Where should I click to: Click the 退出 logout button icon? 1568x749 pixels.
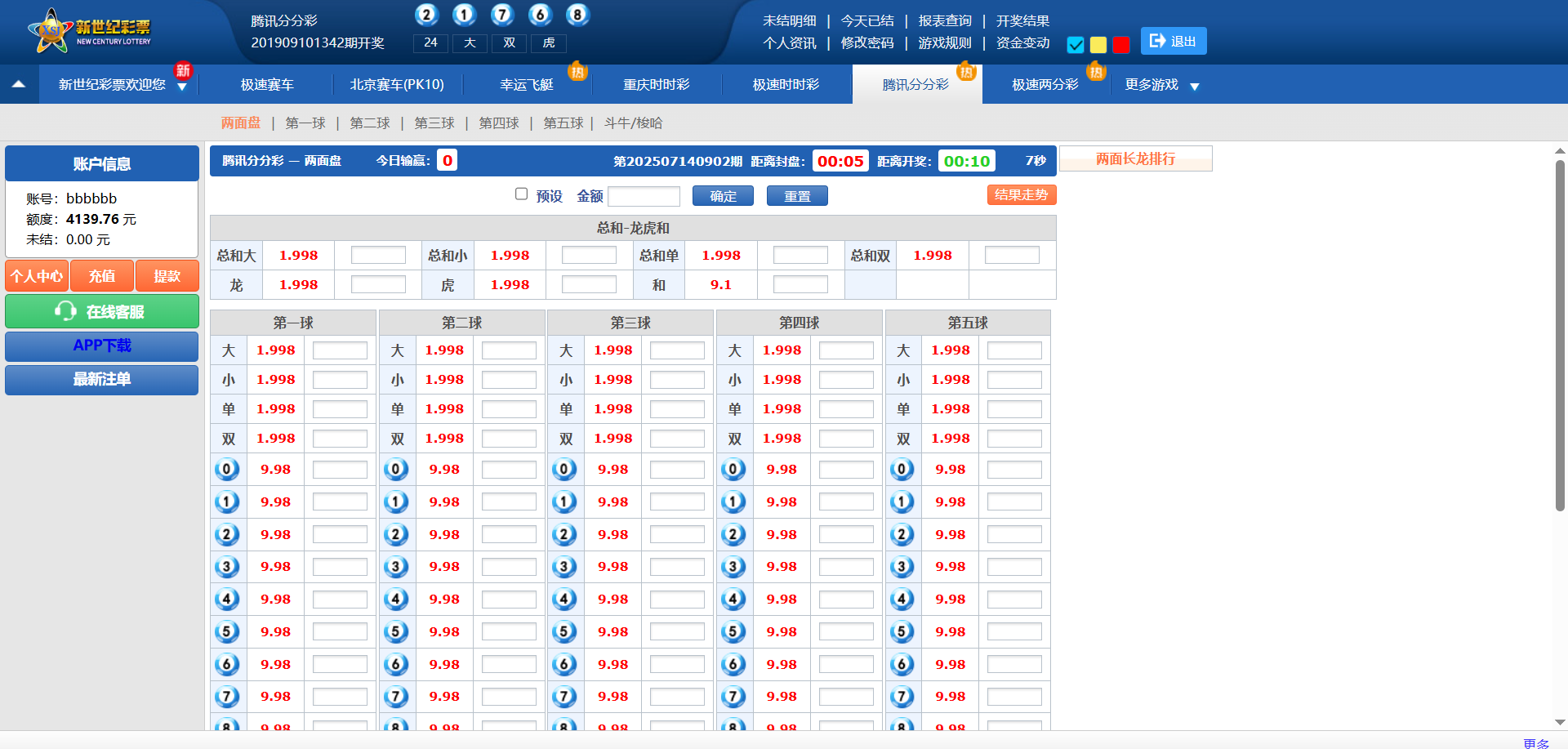1157,41
